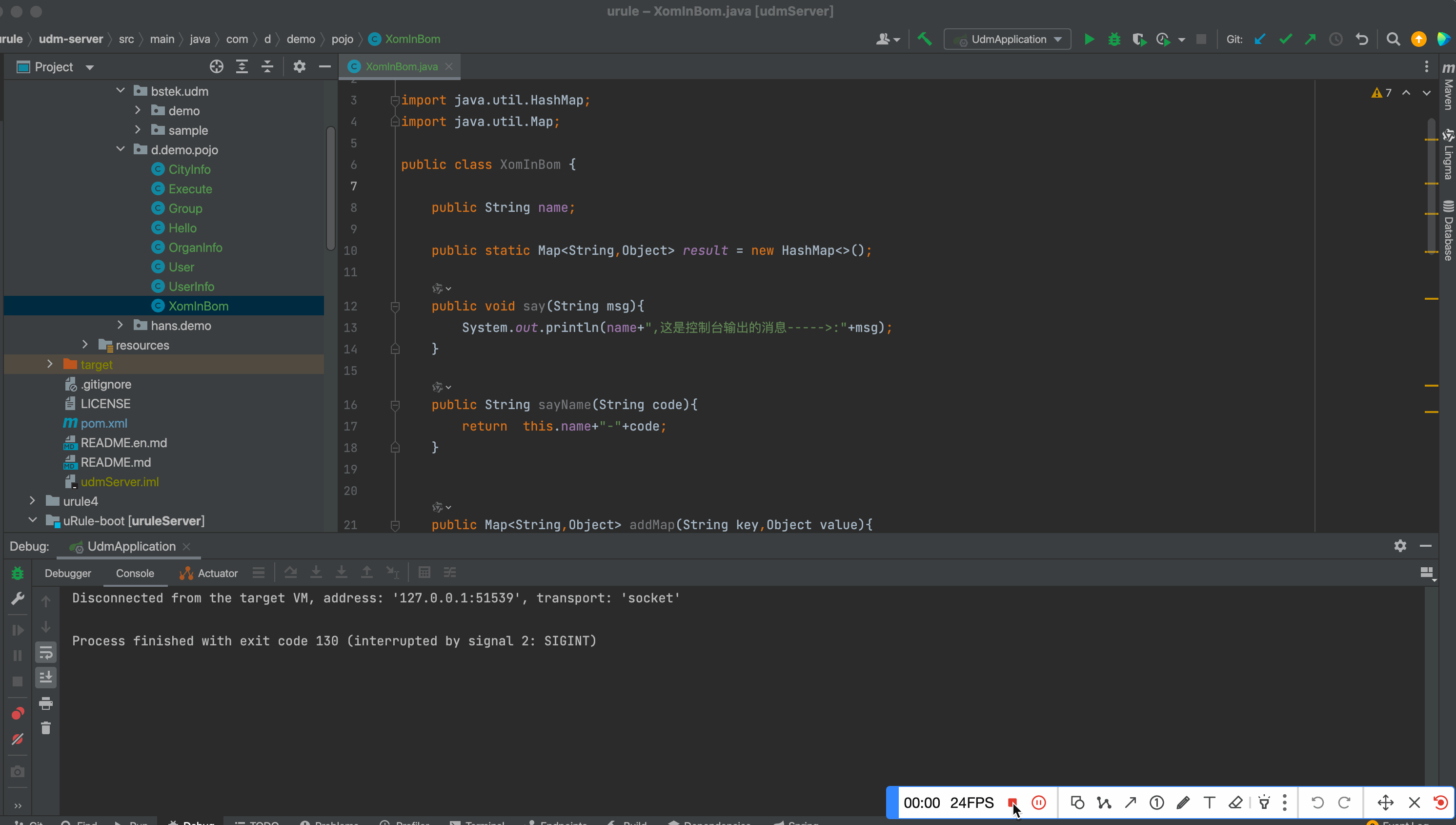
Task: Toggle mute breakpoints icon
Action: (18, 739)
